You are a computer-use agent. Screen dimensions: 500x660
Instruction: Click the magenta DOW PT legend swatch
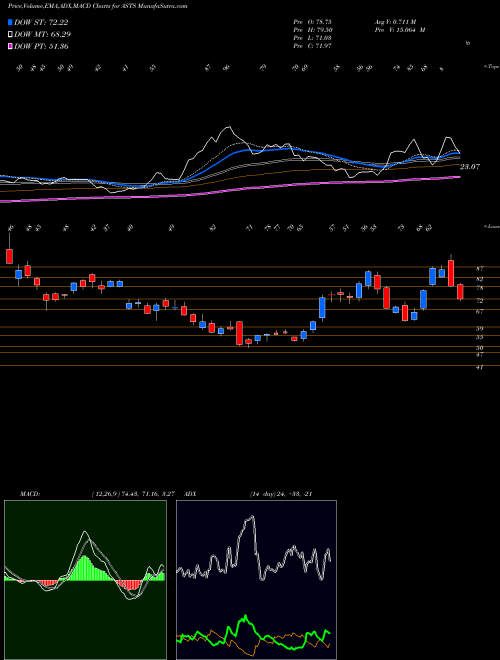pos(10,46)
